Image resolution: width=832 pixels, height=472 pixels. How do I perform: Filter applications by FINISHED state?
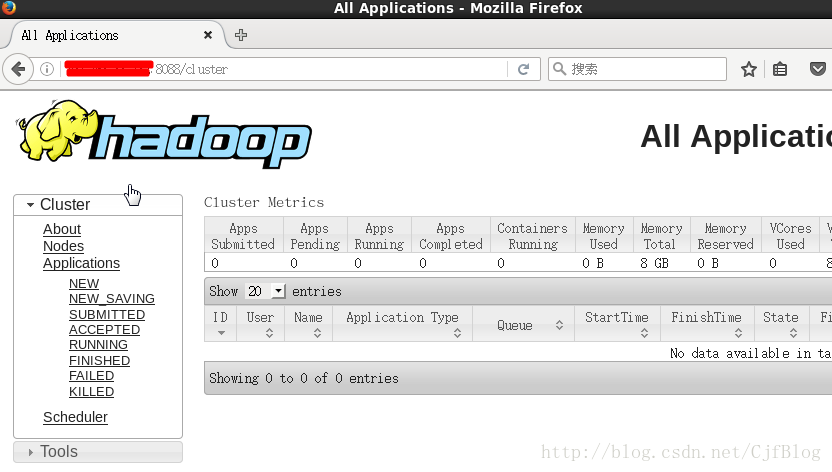pyautogui.click(x=99, y=361)
